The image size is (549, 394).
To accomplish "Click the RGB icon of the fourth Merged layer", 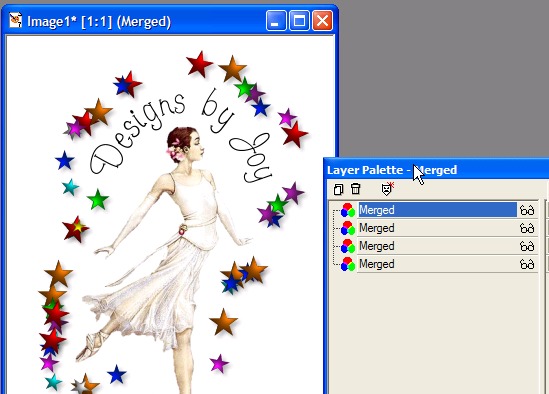I will pos(348,264).
